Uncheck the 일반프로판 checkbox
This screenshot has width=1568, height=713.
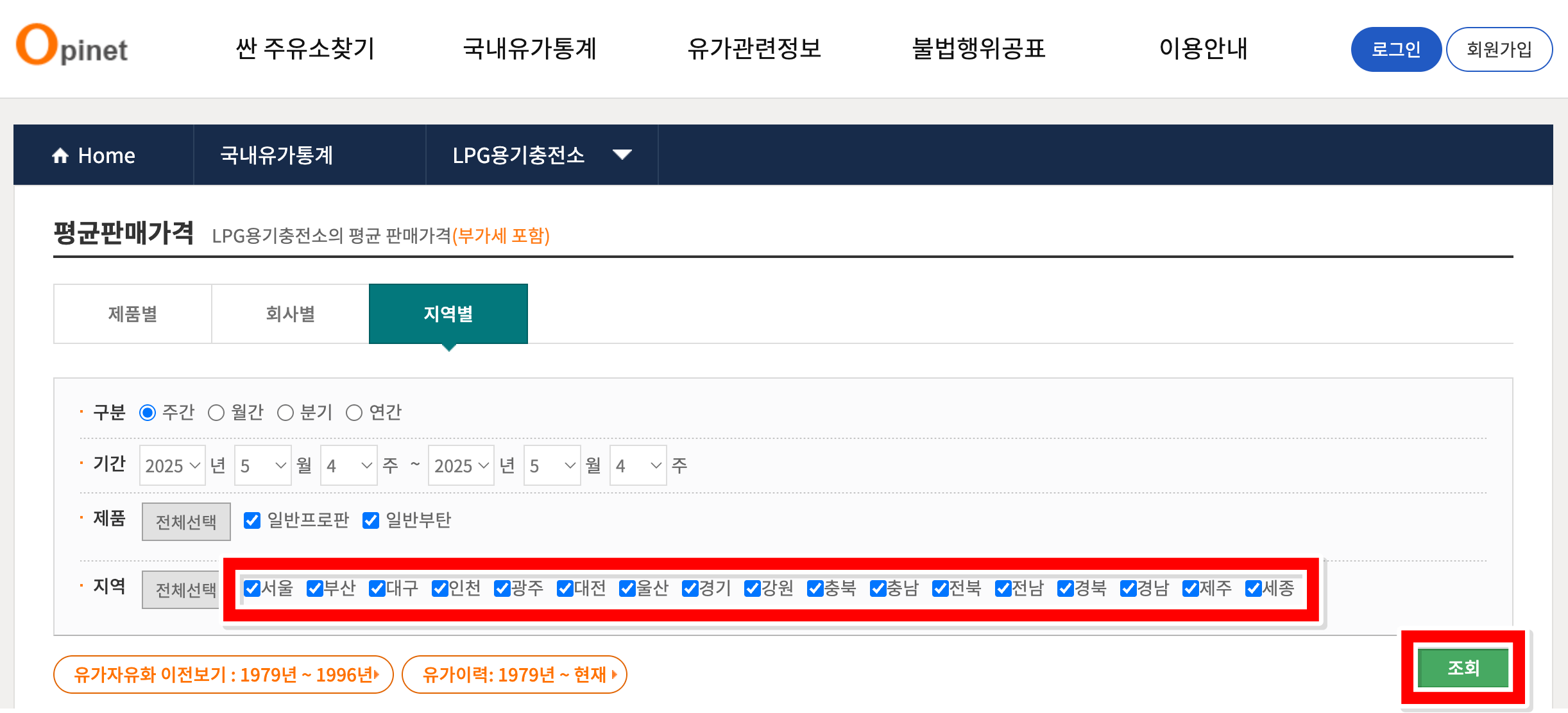click(x=252, y=520)
